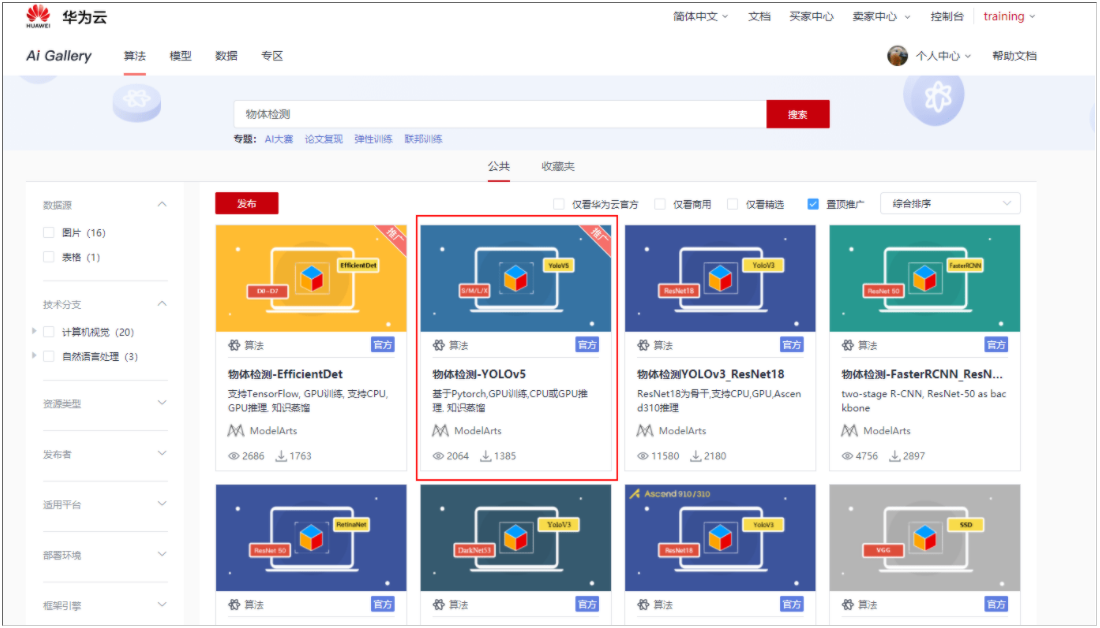This screenshot has width=1100, height=628.
Task: Click algorithm type icon on YOLOv3_ResNet18 card
Action: pyautogui.click(x=644, y=345)
